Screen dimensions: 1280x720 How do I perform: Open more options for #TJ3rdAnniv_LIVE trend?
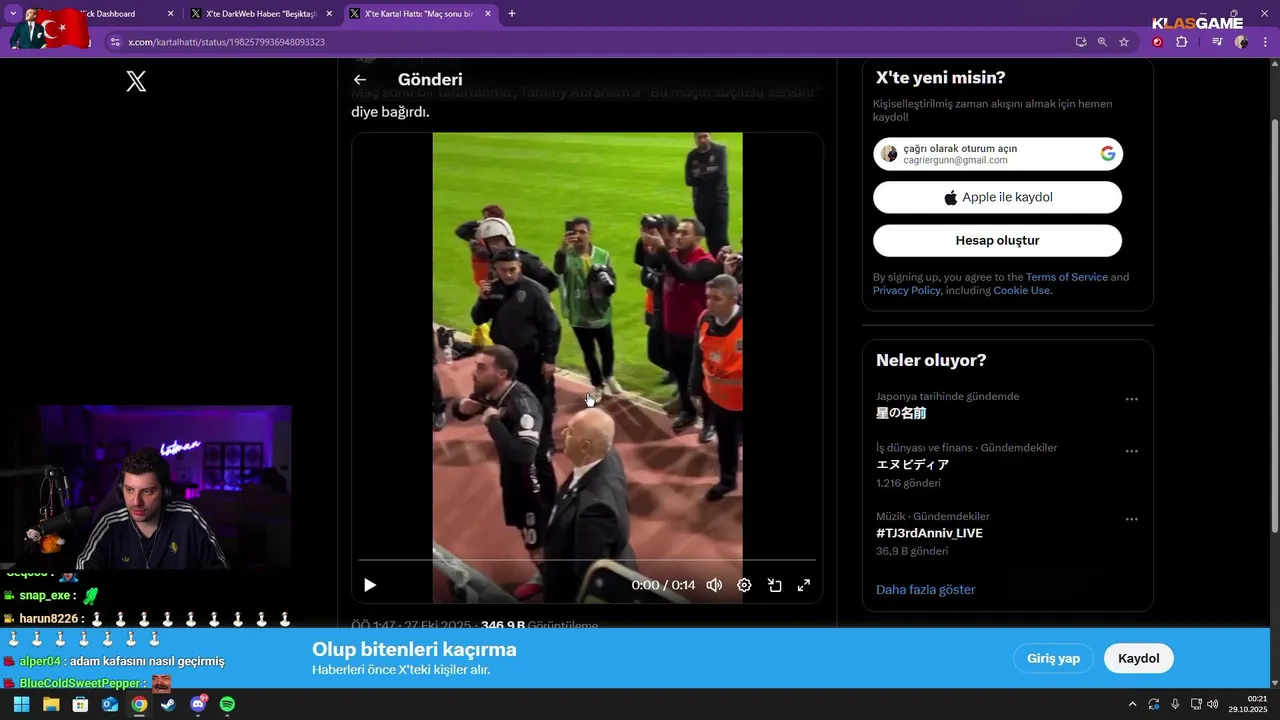coord(1131,520)
